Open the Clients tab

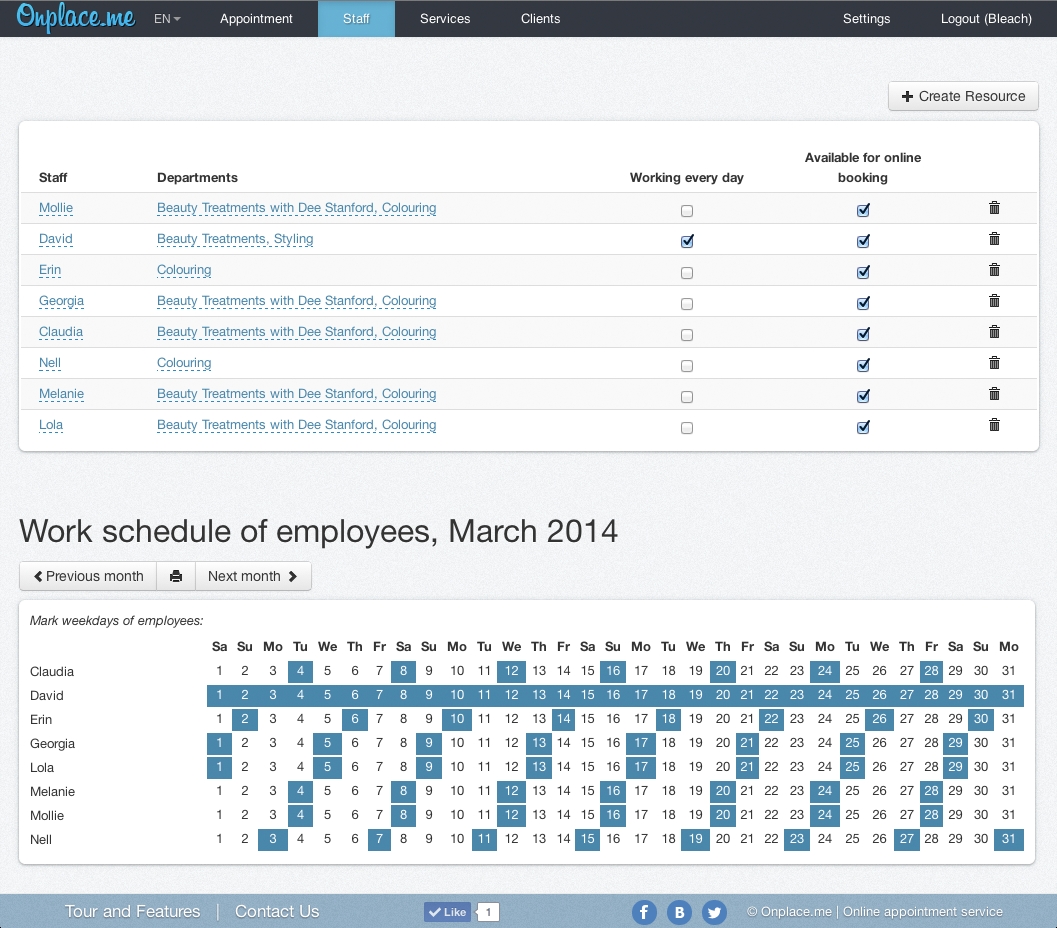click(x=541, y=19)
